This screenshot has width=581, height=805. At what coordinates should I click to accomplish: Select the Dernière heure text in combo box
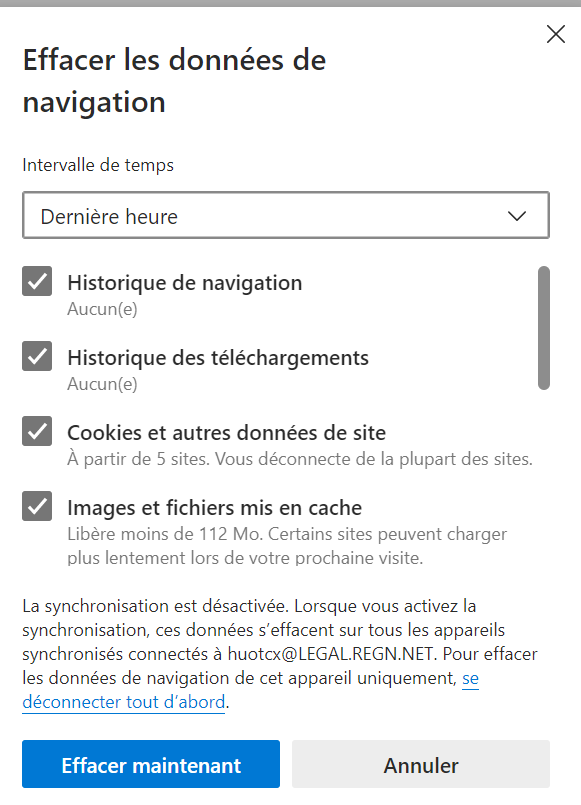pyautogui.click(x=109, y=217)
